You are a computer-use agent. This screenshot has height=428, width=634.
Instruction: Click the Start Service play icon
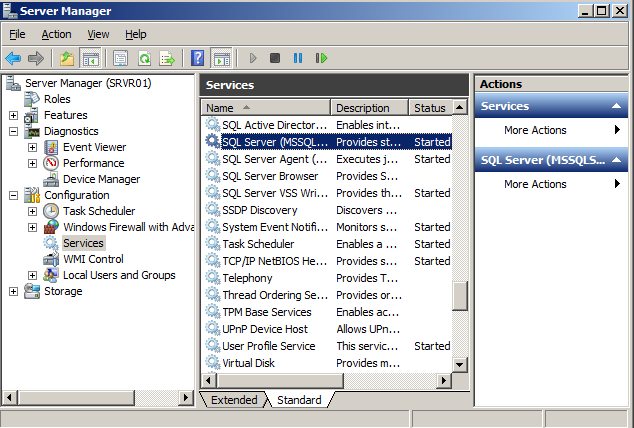click(253, 59)
